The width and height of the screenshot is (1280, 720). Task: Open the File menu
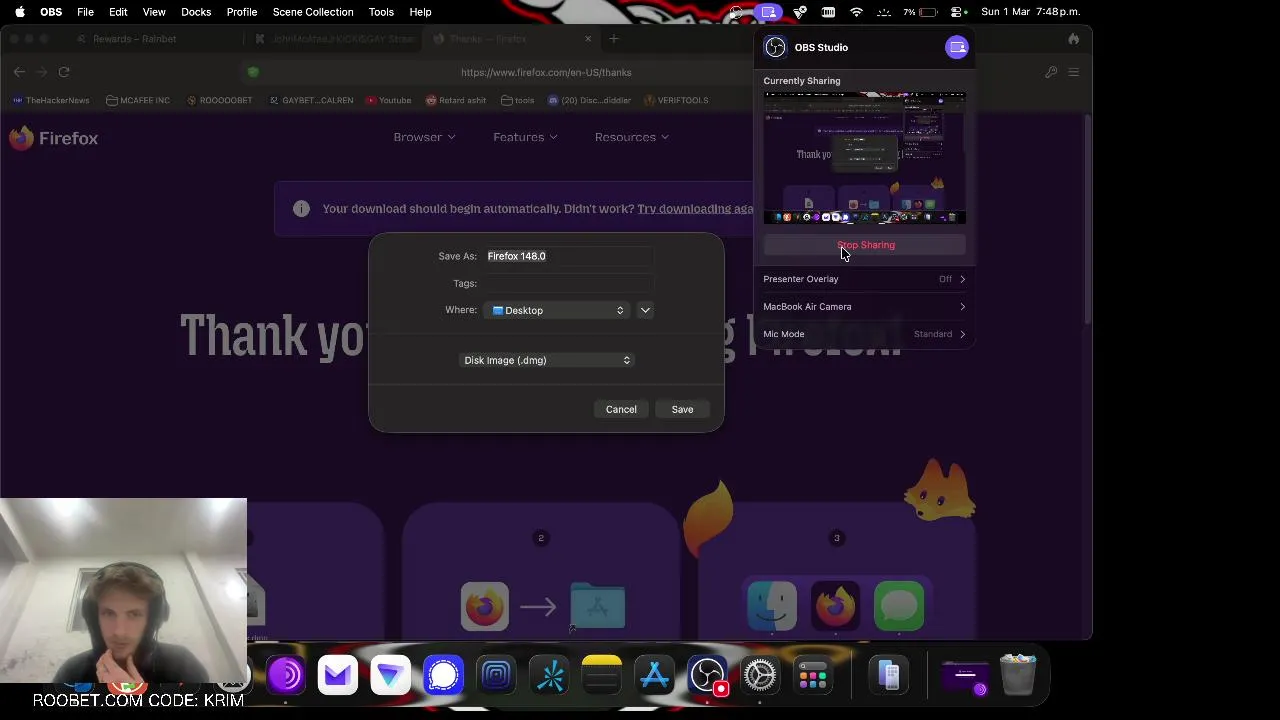click(86, 12)
